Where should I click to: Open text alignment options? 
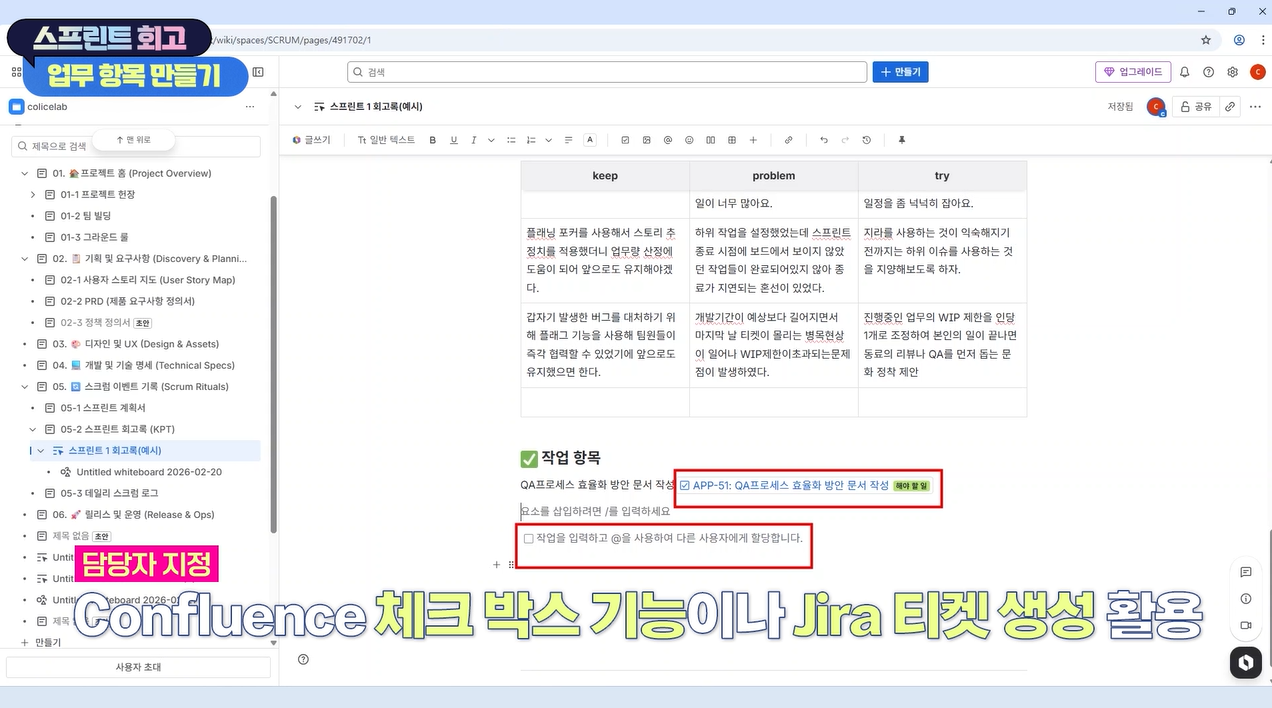point(568,140)
